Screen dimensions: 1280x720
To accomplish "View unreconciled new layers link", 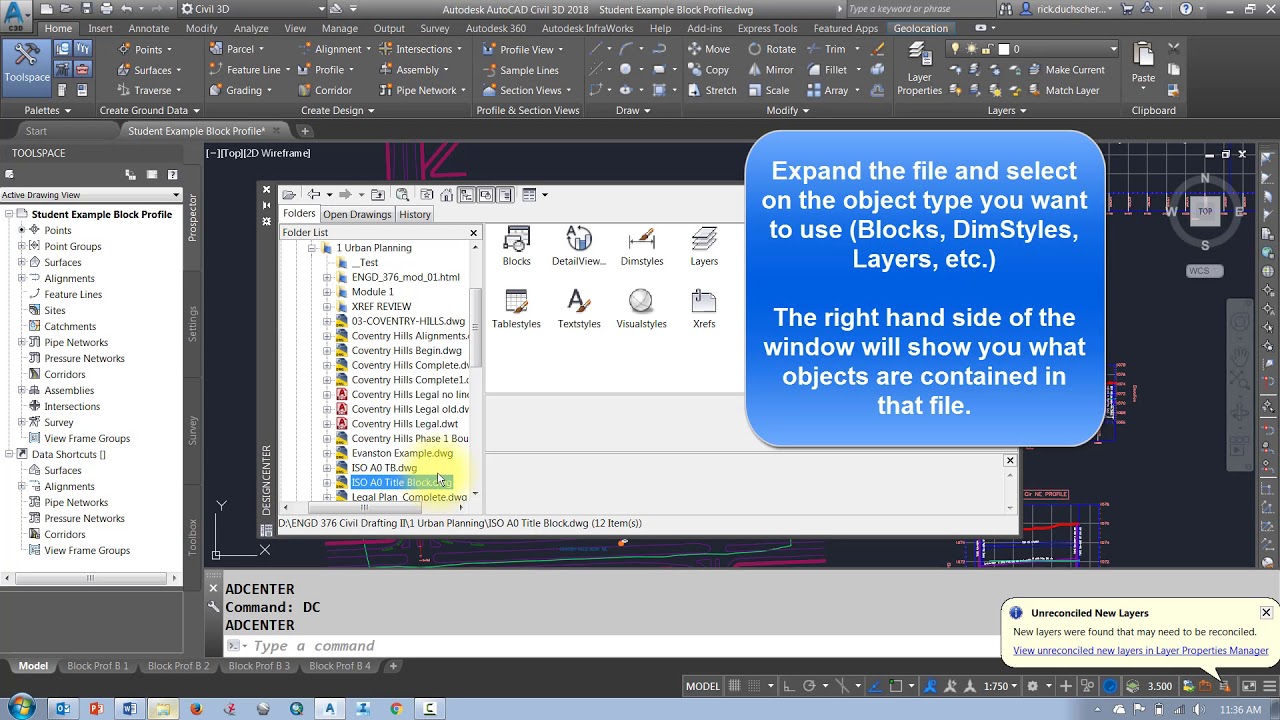I will (x=1141, y=650).
